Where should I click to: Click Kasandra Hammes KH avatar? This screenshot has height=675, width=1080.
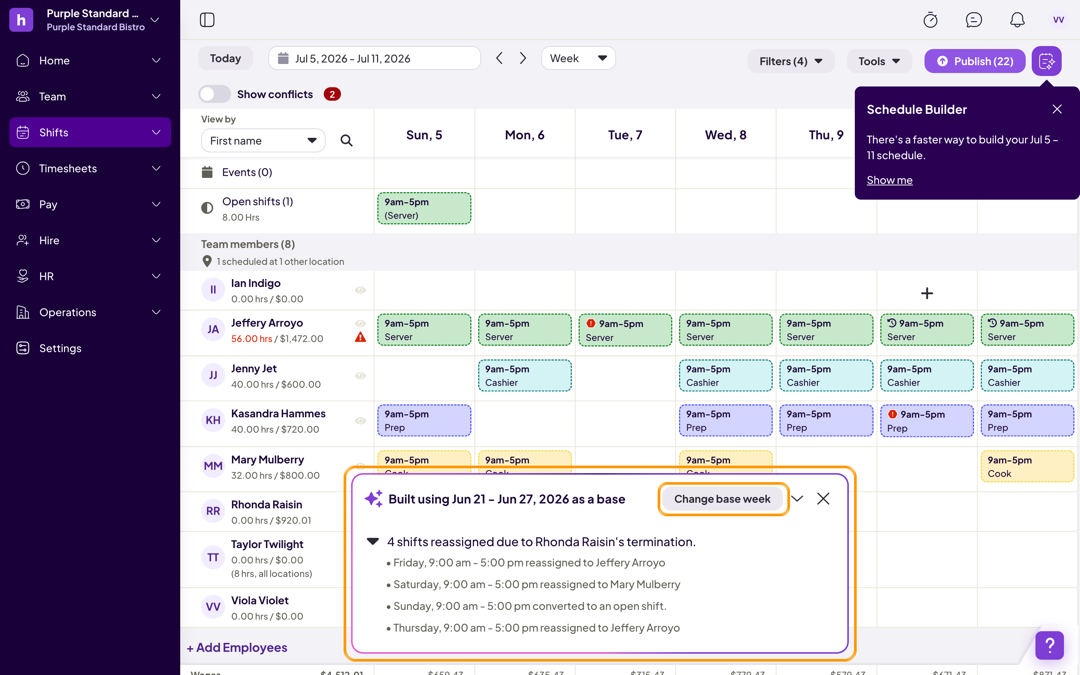coord(213,420)
